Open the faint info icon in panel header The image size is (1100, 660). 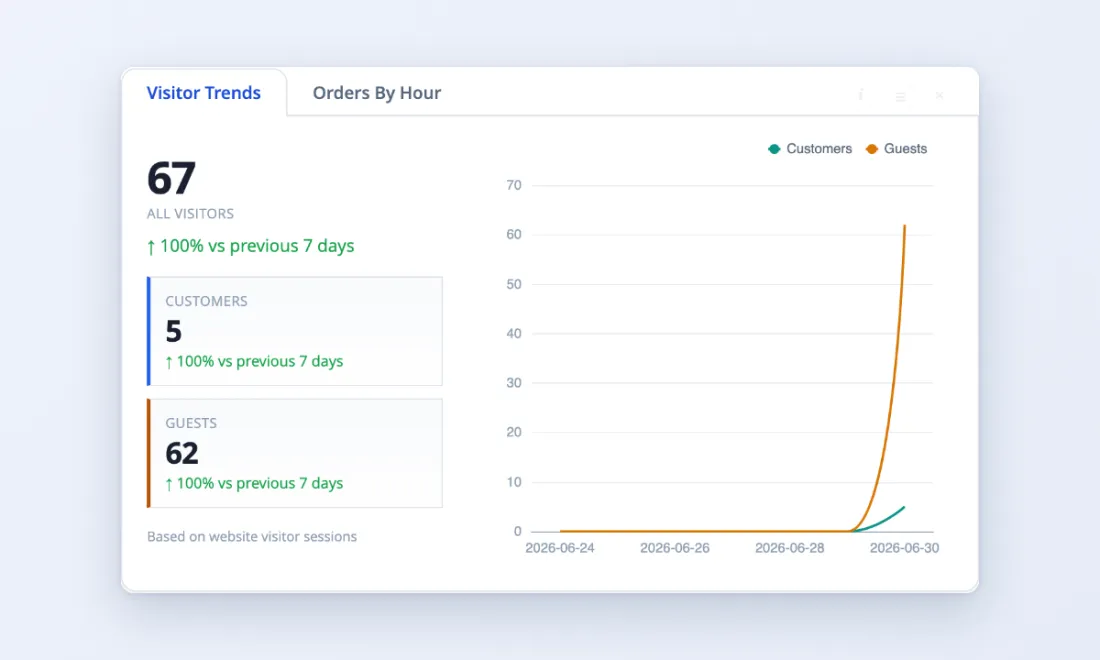861,94
